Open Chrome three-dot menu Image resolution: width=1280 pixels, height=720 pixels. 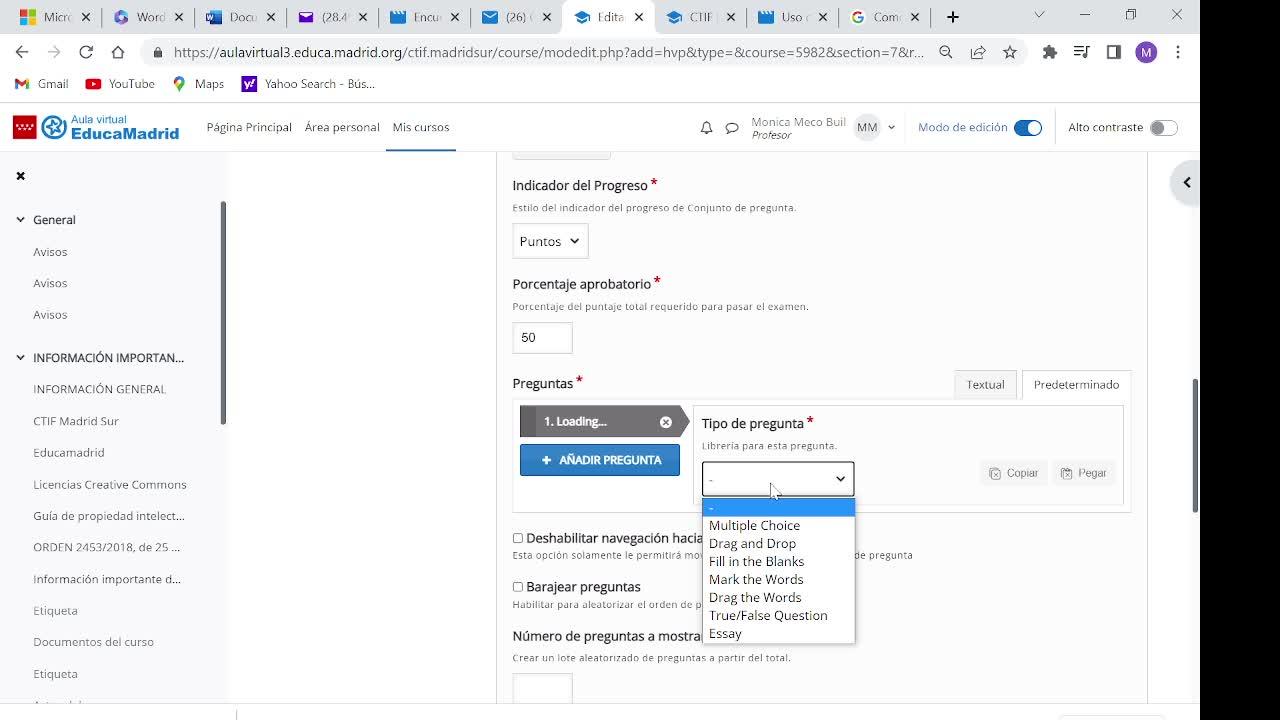pos(1178,52)
